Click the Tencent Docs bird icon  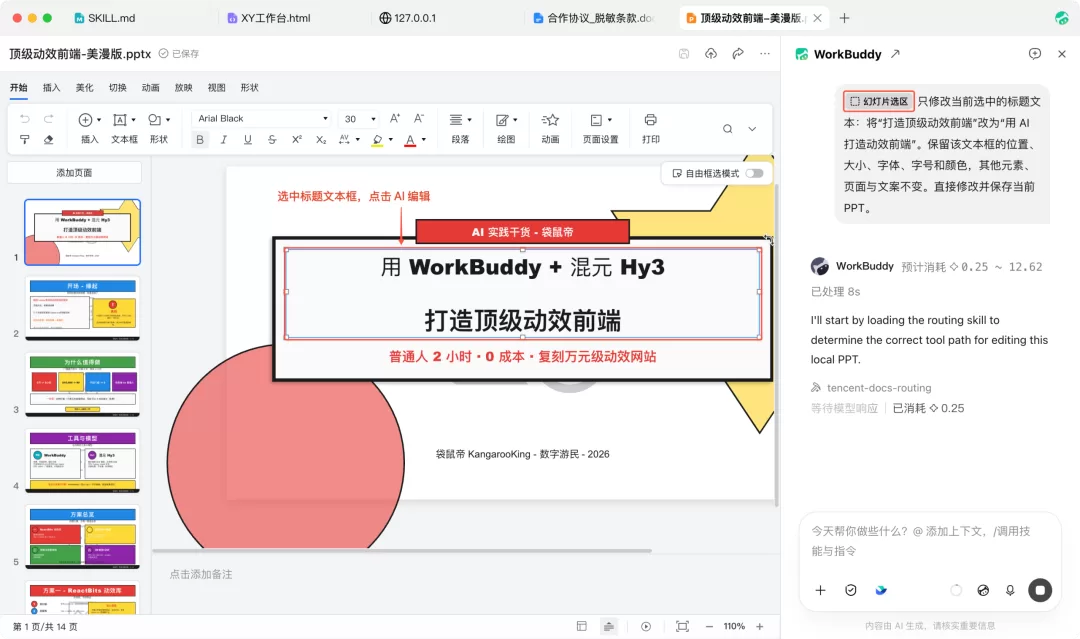[881, 590]
